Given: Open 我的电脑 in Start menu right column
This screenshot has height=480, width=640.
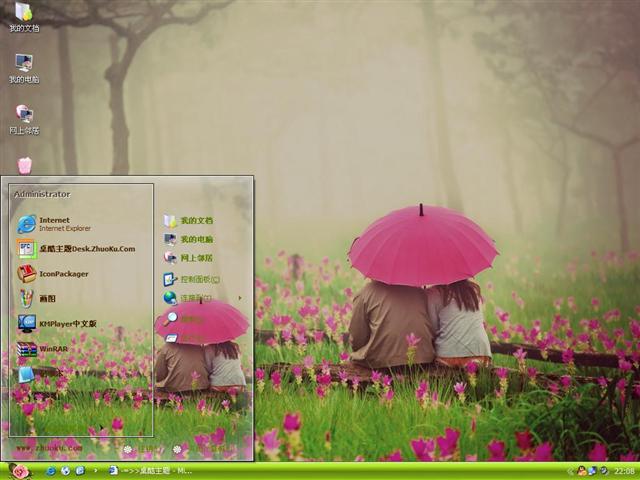Looking at the screenshot, I should (x=196, y=239).
